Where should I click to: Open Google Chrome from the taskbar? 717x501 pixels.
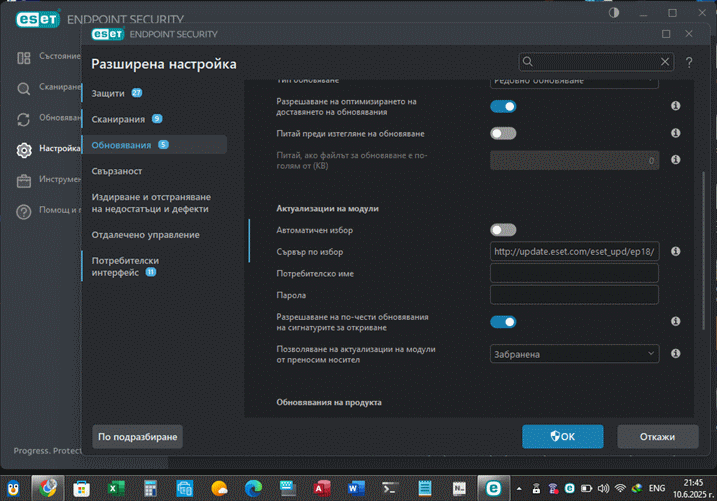click(x=48, y=488)
